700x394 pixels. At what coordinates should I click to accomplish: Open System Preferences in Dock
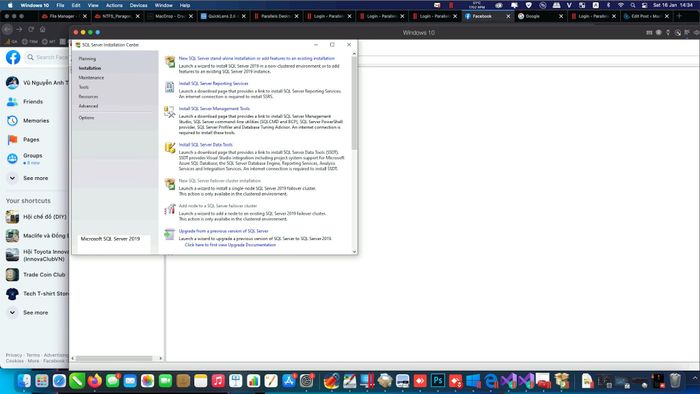tap(306, 381)
